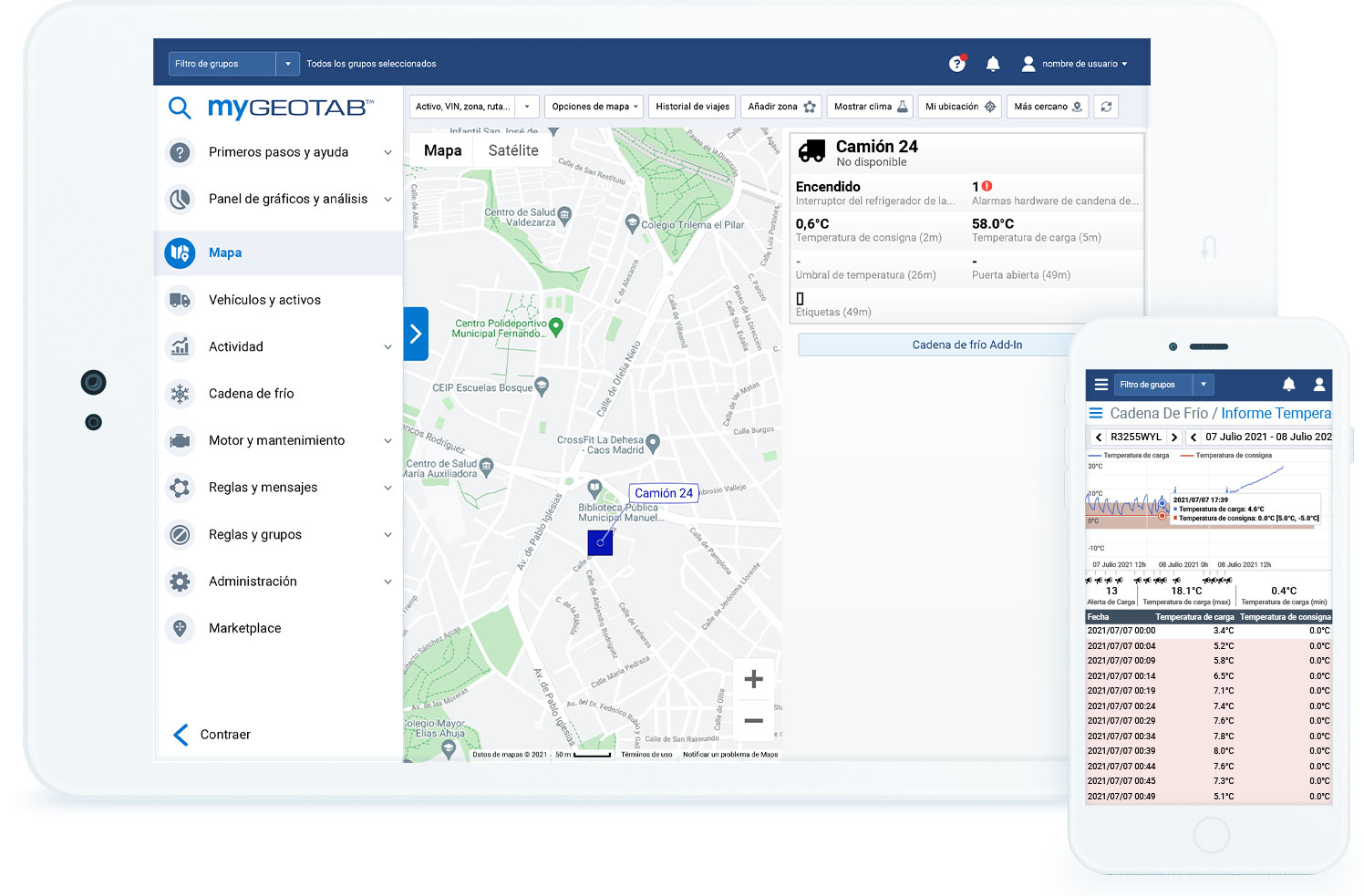Click the Vehículos y activos truck icon
The image size is (1364, 896).
(x=181, y=300)
